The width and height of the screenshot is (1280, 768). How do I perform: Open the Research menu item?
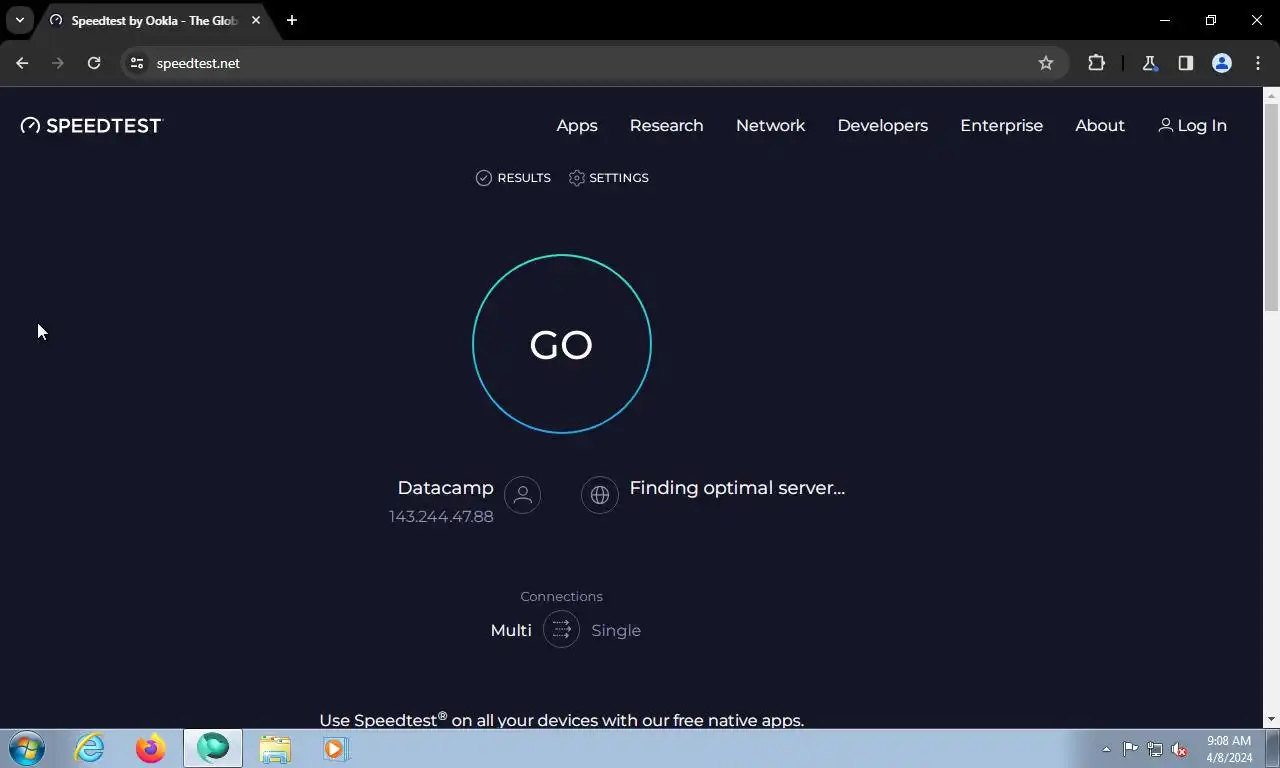[x=666, y=125]
